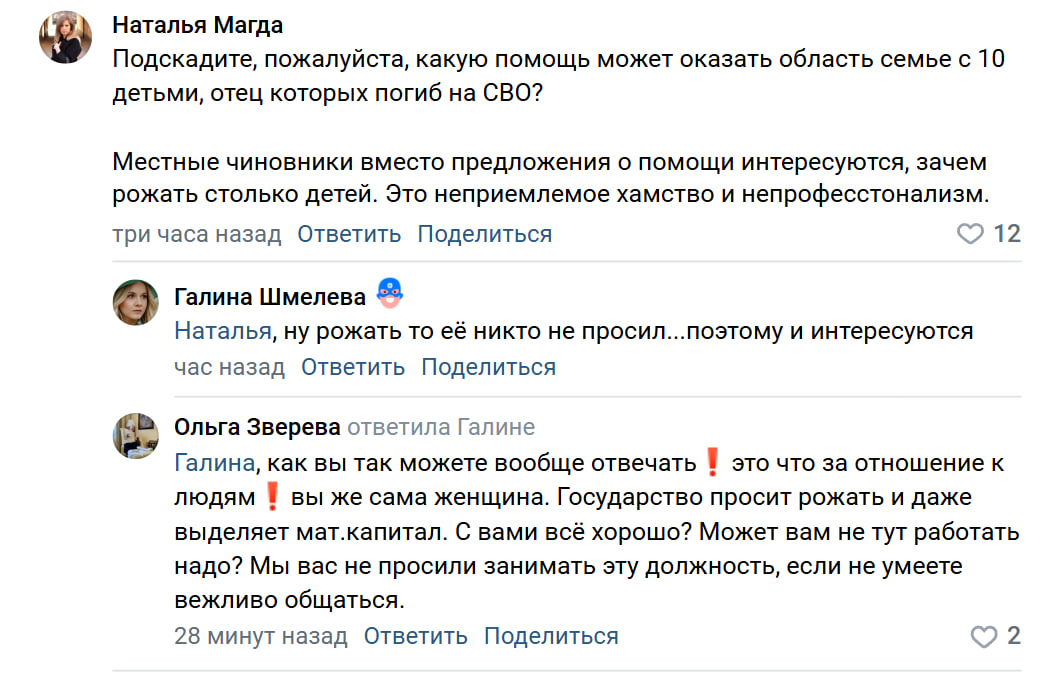Like Наталья Магда's comment with the heart
The width and height of the screenshot is (1056, 674).
(x=971, y=234)
